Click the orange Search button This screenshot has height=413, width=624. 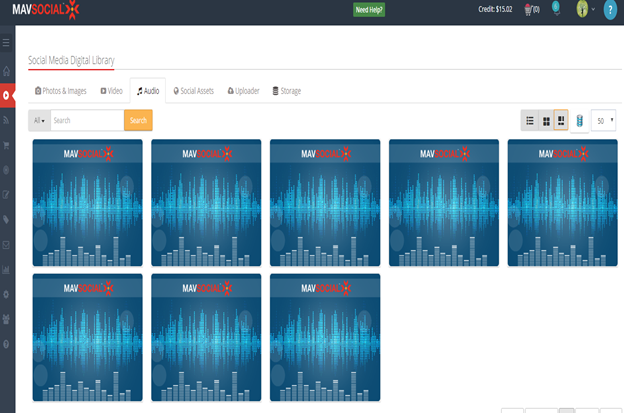pos(138,120)
